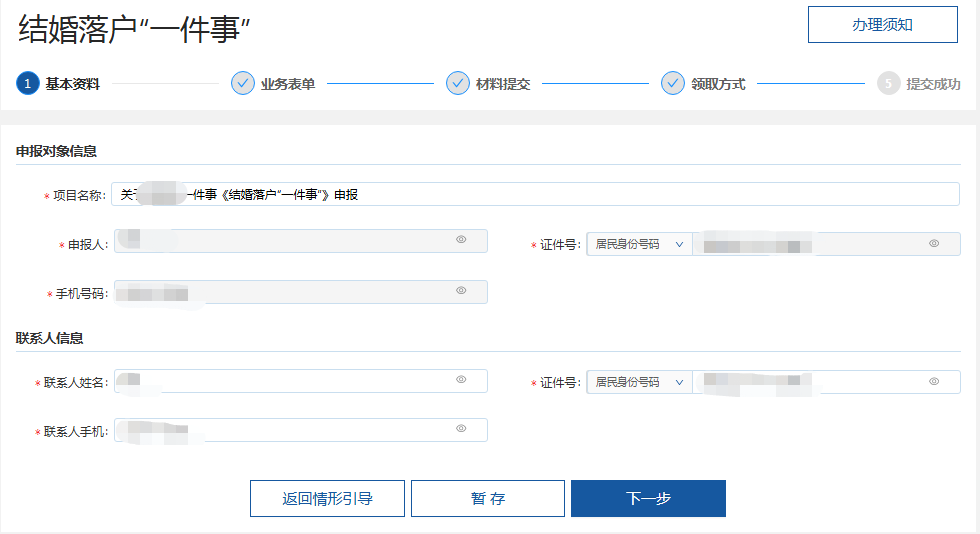Screen dimensions: 980x534
Task: Click 暂存 to save the draft
Action: click(x=488, y=498)
